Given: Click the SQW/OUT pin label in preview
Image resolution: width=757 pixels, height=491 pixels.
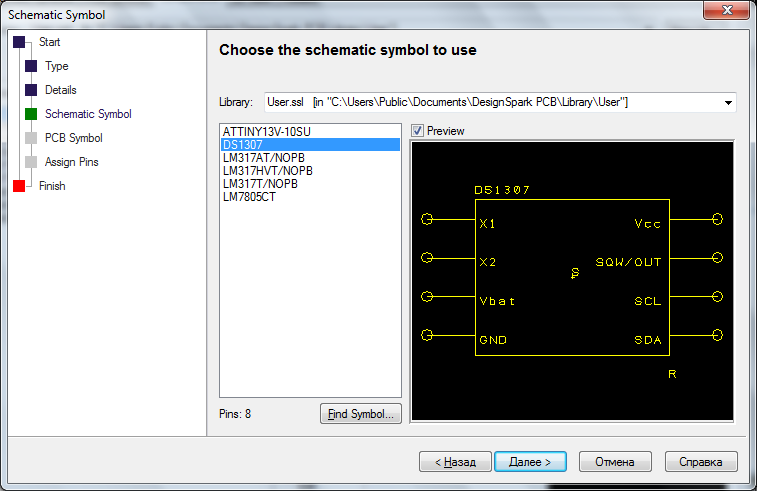Looking at the screenshot, I should tap(628, 262).
